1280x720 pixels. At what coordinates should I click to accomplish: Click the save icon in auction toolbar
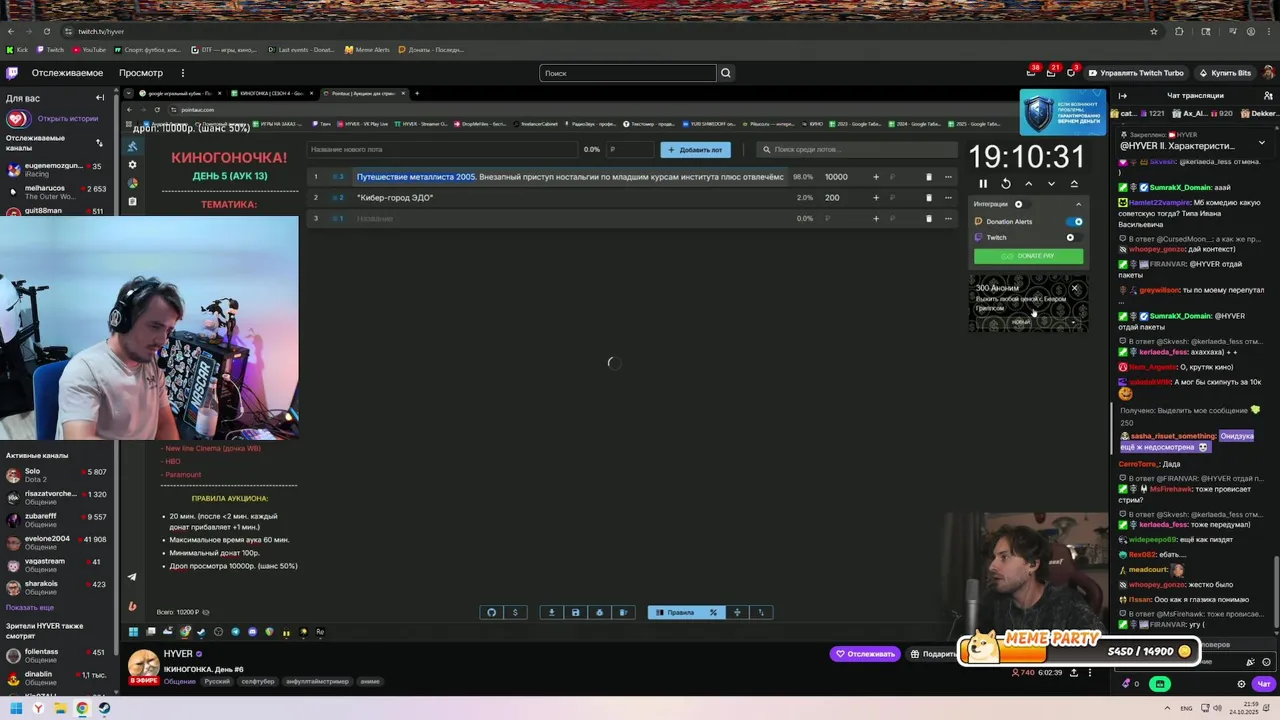[575, 613]
